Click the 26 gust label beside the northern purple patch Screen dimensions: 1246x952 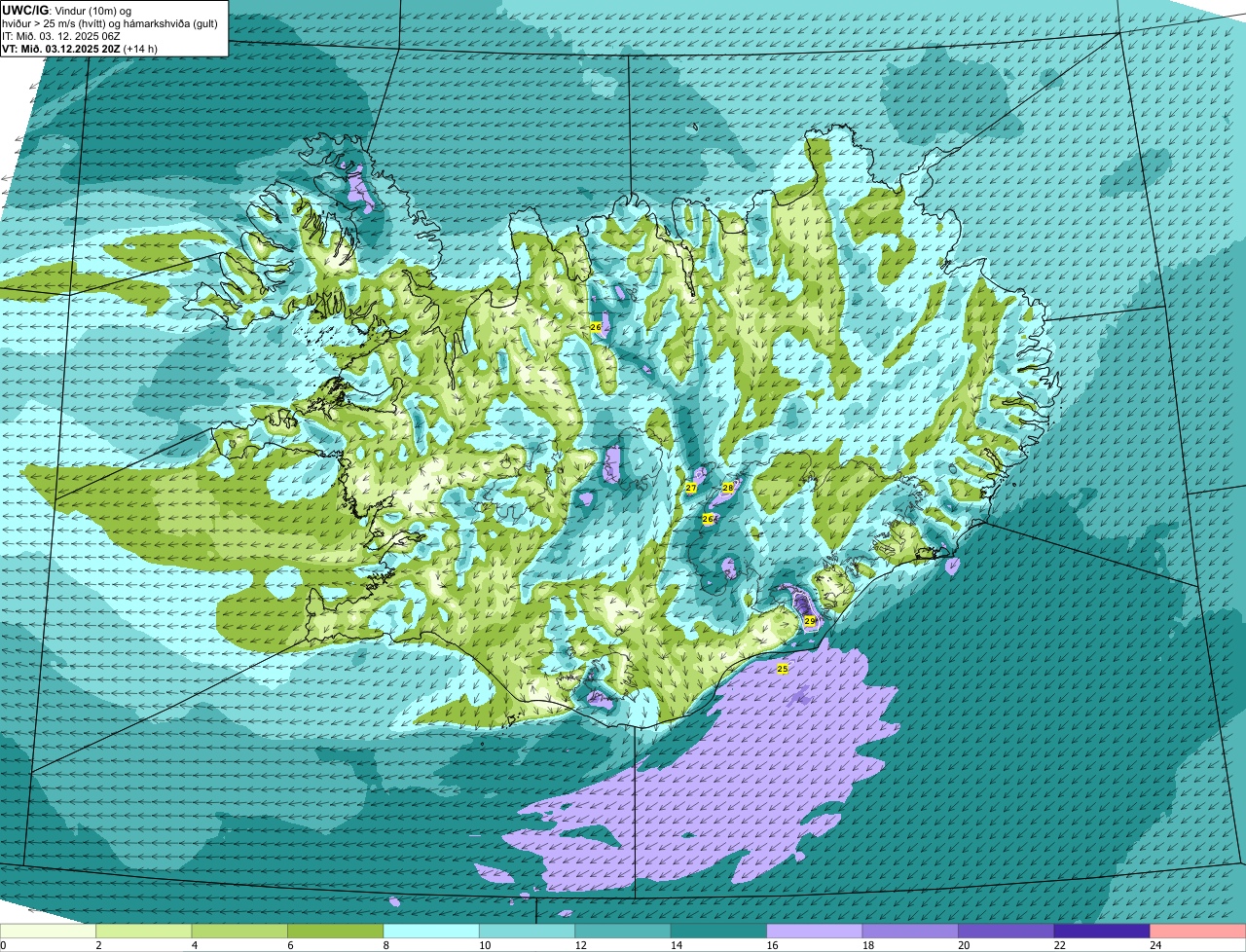596,327
